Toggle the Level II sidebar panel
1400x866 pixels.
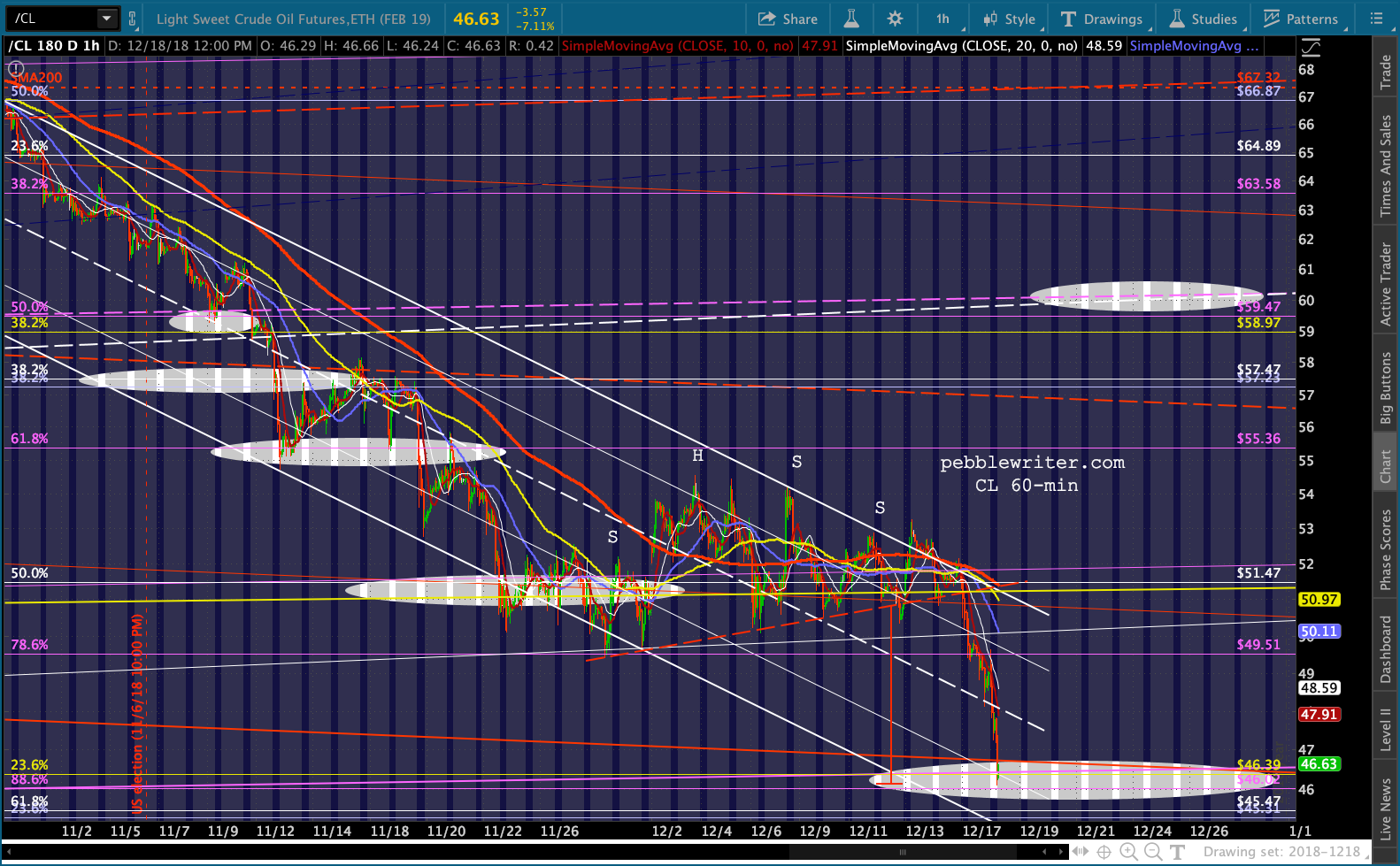click(1386, 730)
